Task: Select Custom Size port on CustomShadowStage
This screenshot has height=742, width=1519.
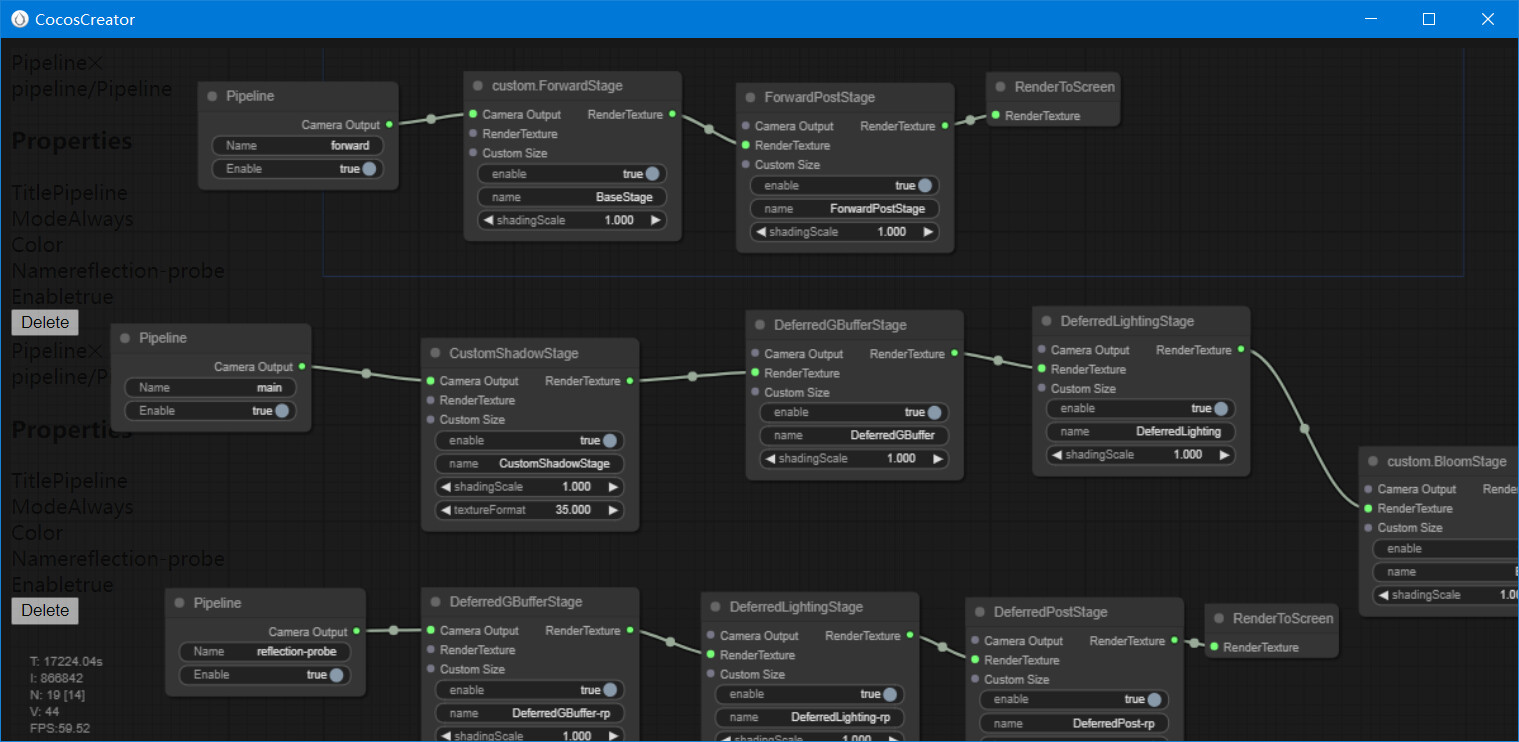Action: coord(430,420)
